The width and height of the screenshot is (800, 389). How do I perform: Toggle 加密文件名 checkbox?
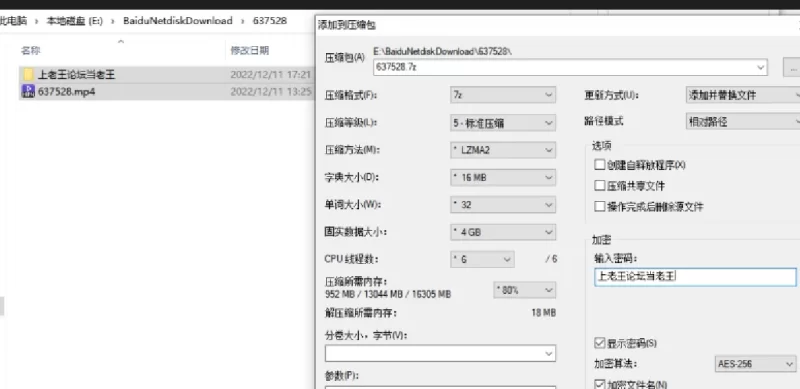pos(600,384)
